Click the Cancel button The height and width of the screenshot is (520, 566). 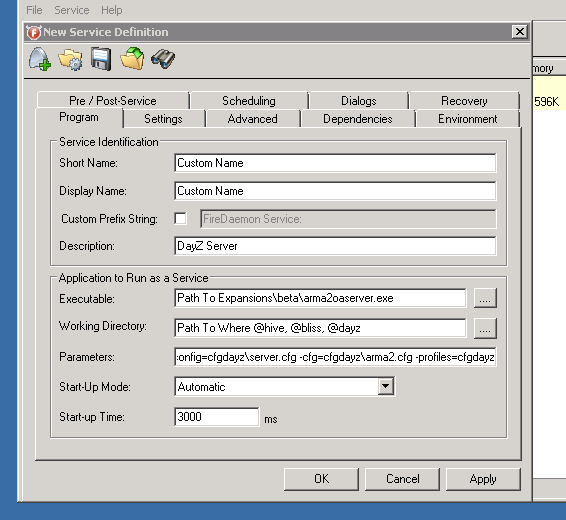[402, 479]
